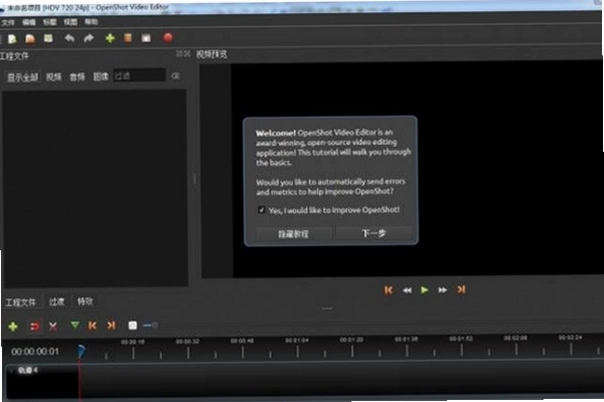Click 下一步 in the welcome dialog

coord(374,233)
